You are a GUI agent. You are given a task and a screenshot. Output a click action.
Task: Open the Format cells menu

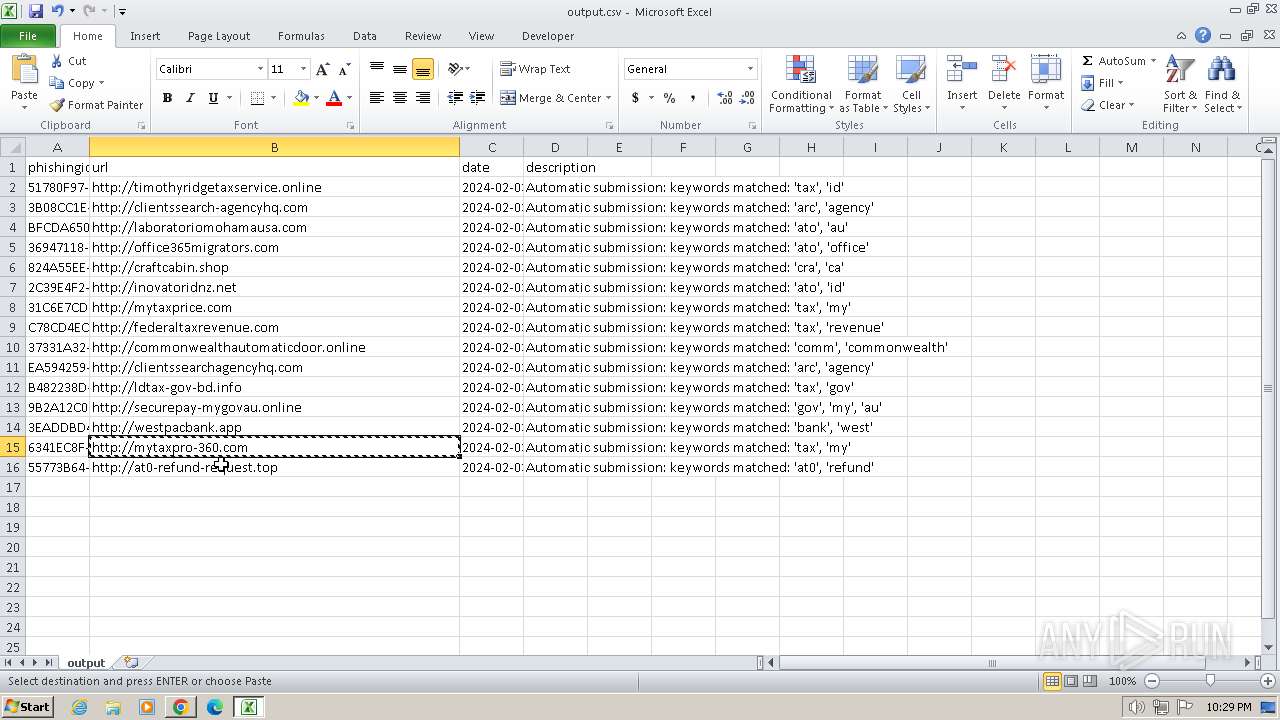1046,85
